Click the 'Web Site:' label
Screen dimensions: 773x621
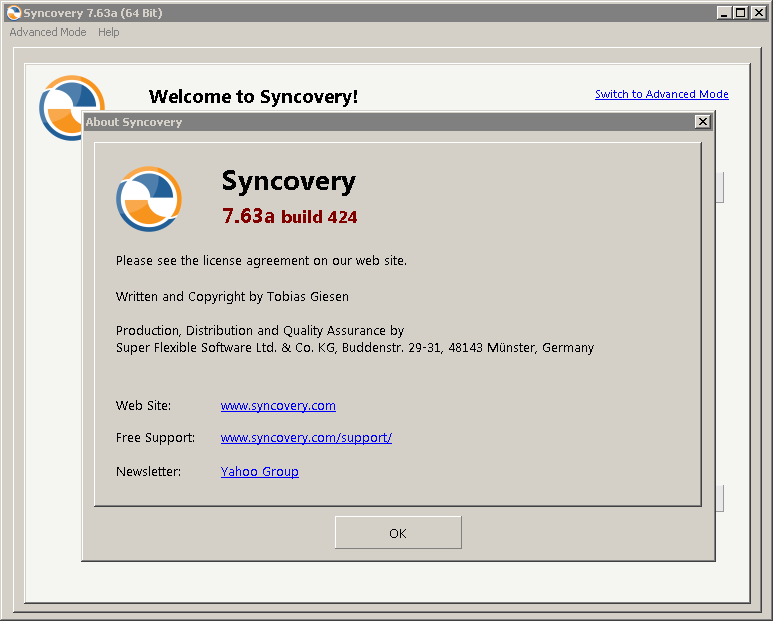tap(143, 406)
